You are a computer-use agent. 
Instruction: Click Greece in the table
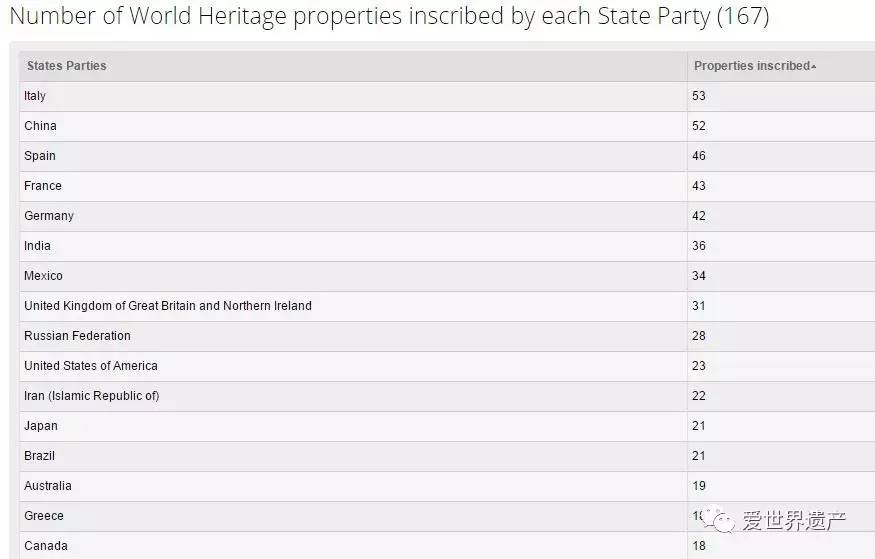44,516
